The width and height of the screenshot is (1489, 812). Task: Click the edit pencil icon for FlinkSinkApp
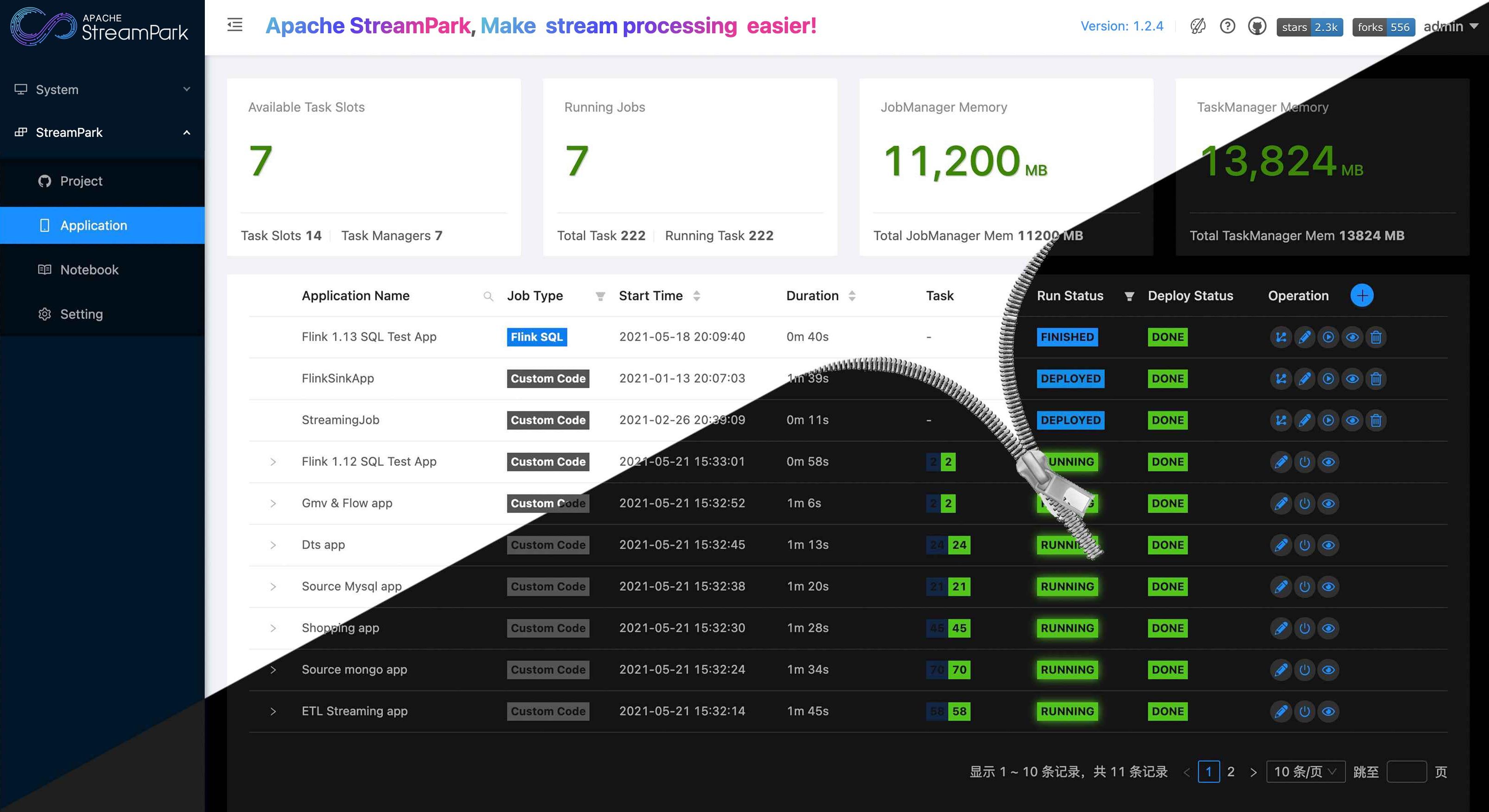point(1304,378)
